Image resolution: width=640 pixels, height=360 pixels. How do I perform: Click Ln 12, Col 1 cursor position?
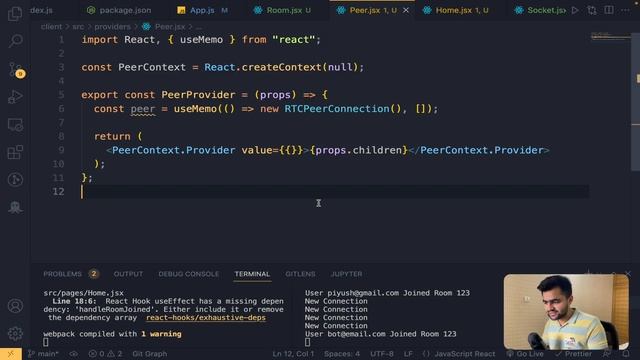[x=293, y=354]
